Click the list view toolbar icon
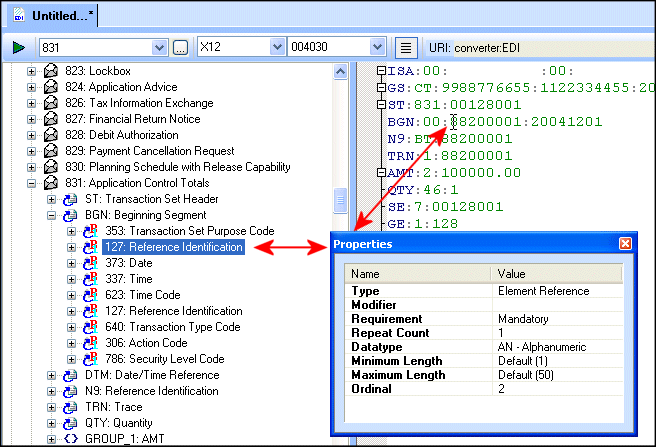656x447 pixels. [x=405, y=47]
